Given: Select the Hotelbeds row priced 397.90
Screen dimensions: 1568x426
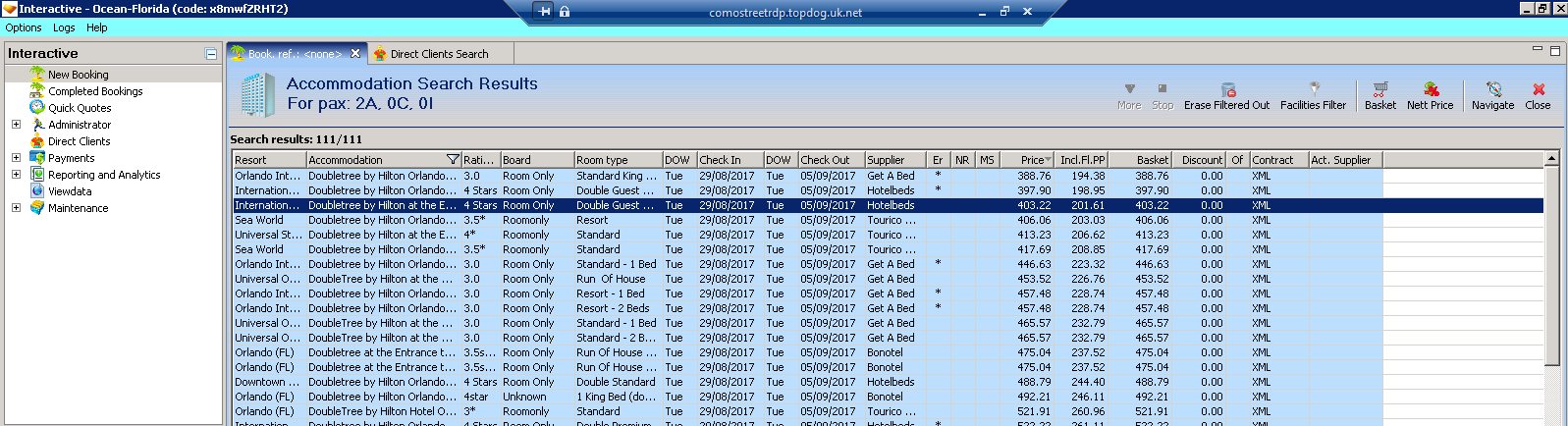Looking at the screenshot, I should (888, 190).
